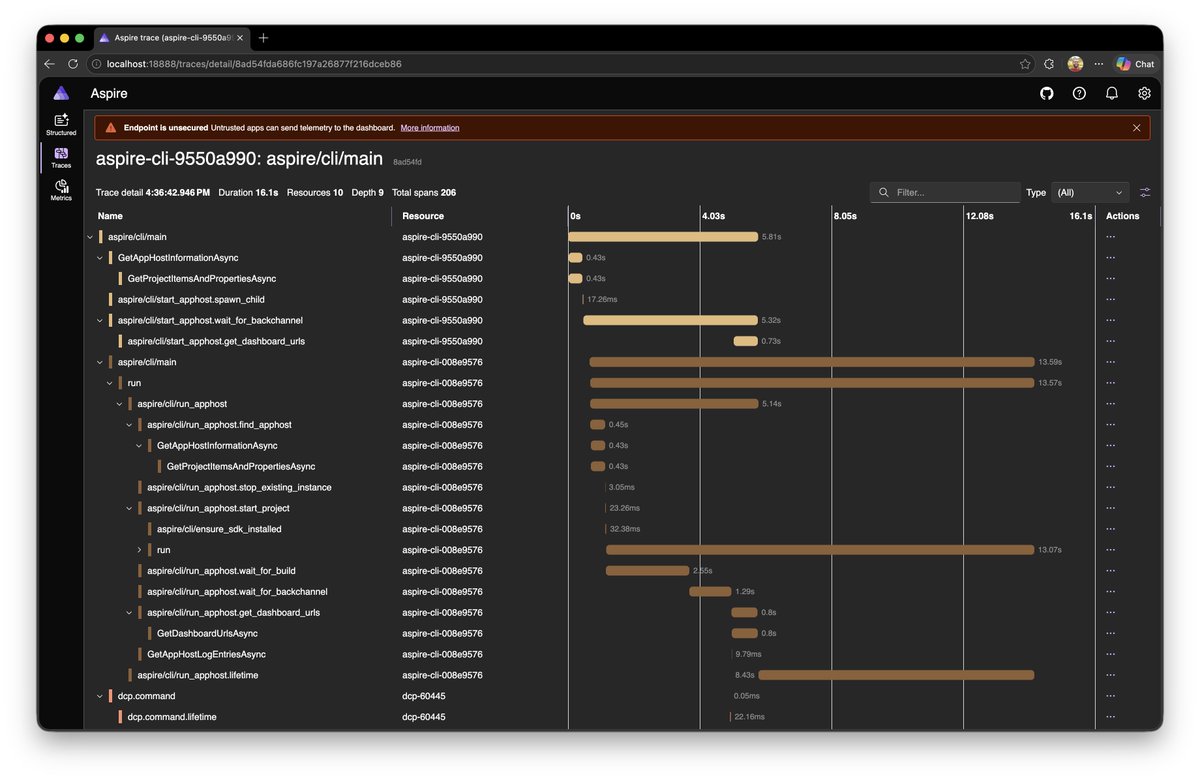The width and height of the screenshot is (1200, 780).
Task: Open the GitHub repository icon
Action: 1047,93
